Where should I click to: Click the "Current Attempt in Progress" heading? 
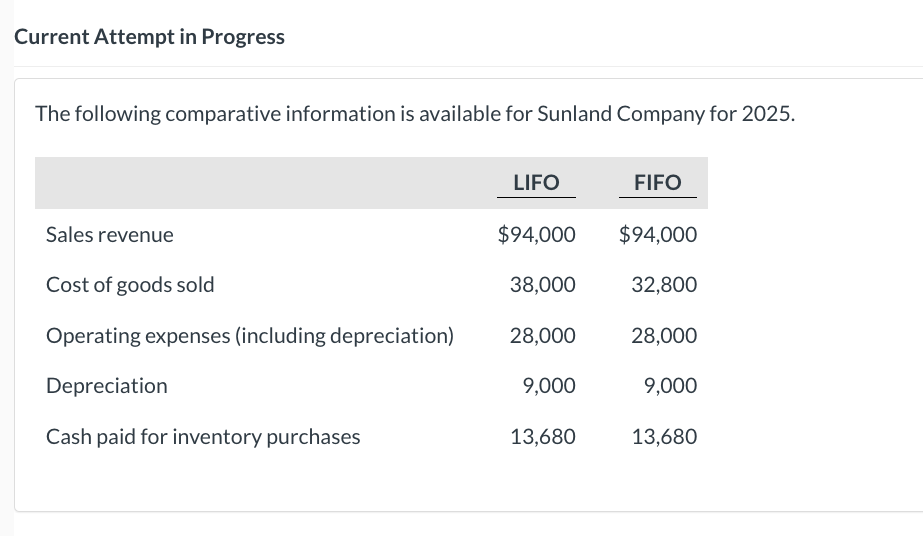point(149,37)
